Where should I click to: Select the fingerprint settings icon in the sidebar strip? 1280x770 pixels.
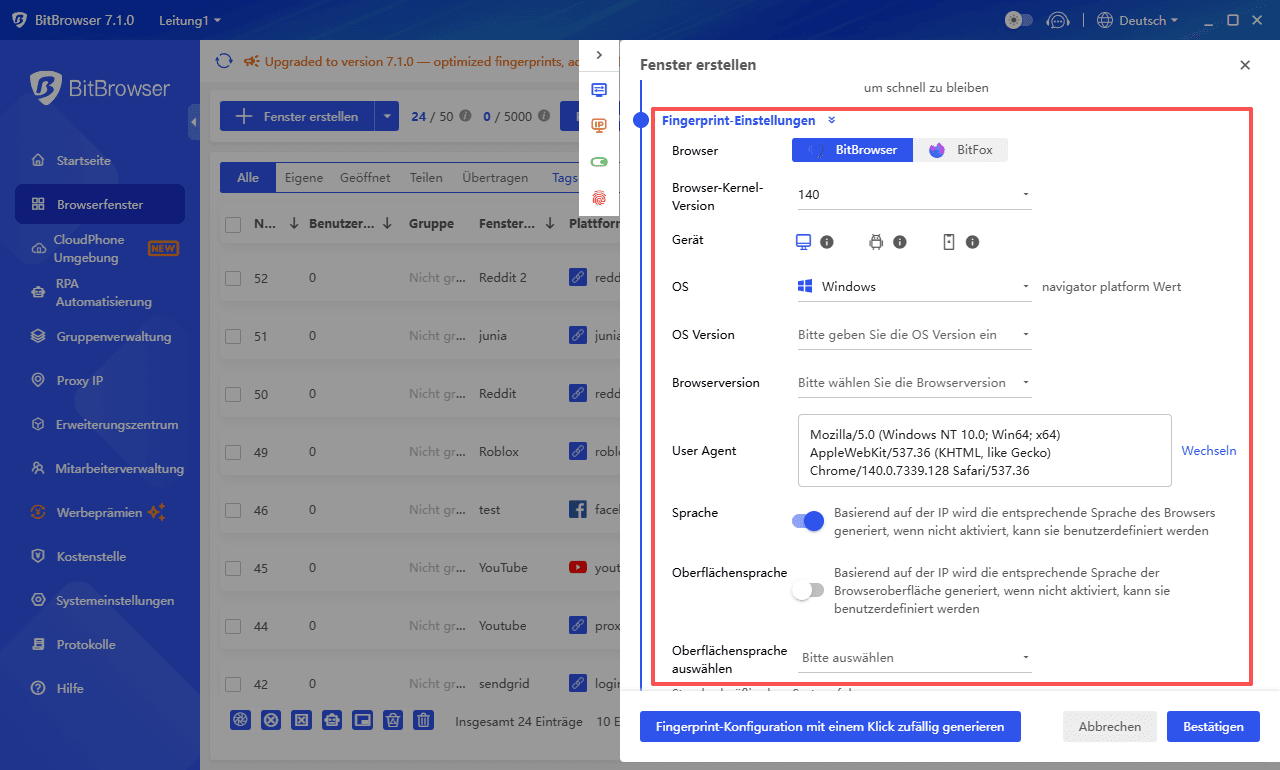pyautogui.click(x=599, y=199)
